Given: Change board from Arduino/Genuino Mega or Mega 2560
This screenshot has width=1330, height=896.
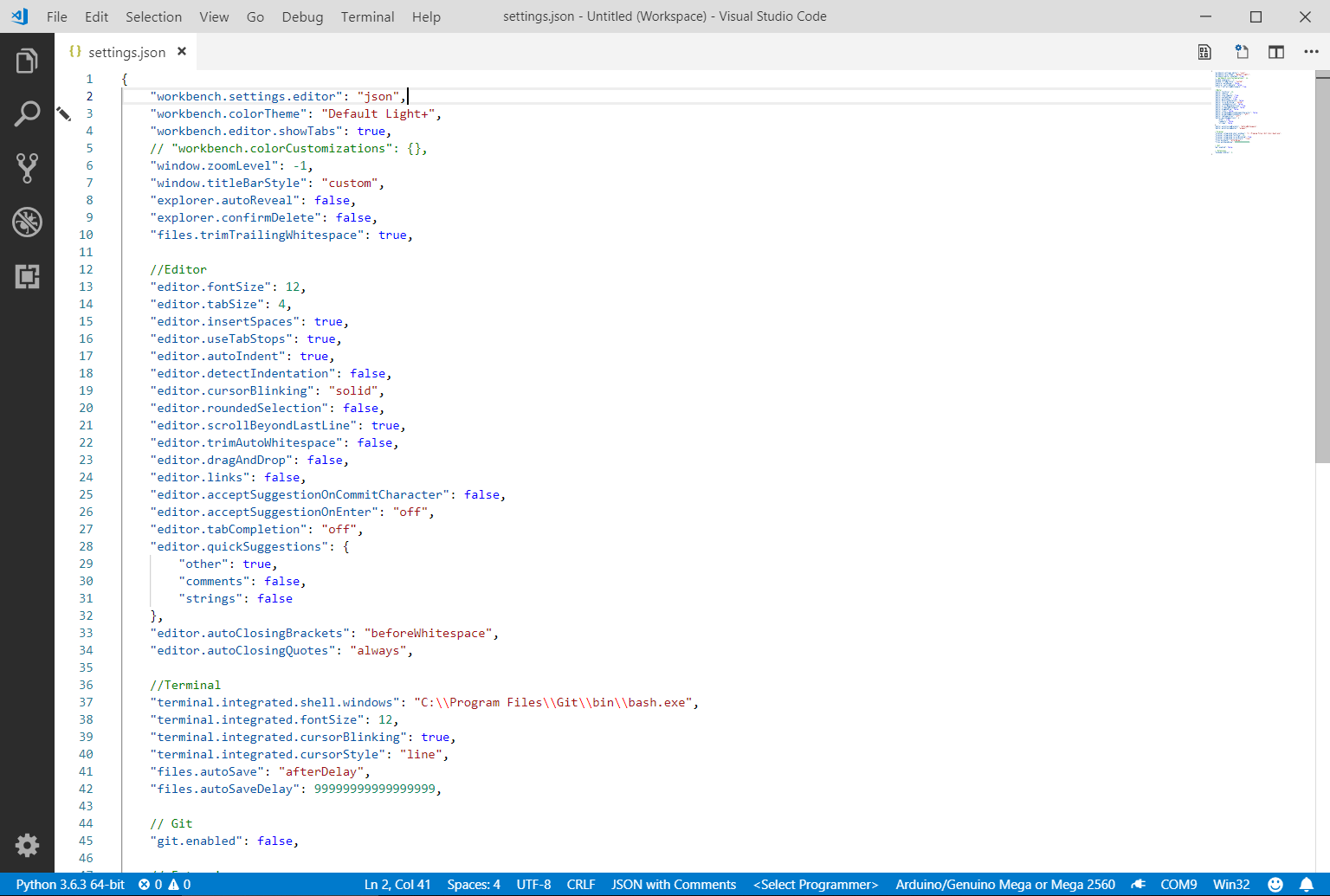Looking at the screenshot, I should pyautogui.click(x=1005, y=884).
